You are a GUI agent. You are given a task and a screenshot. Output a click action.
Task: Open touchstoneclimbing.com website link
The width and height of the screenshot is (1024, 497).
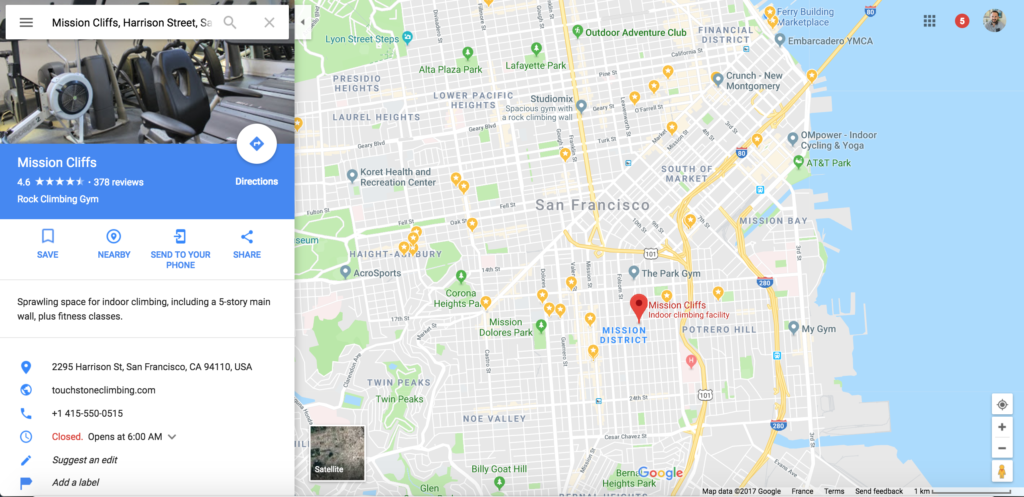[104, 390]
